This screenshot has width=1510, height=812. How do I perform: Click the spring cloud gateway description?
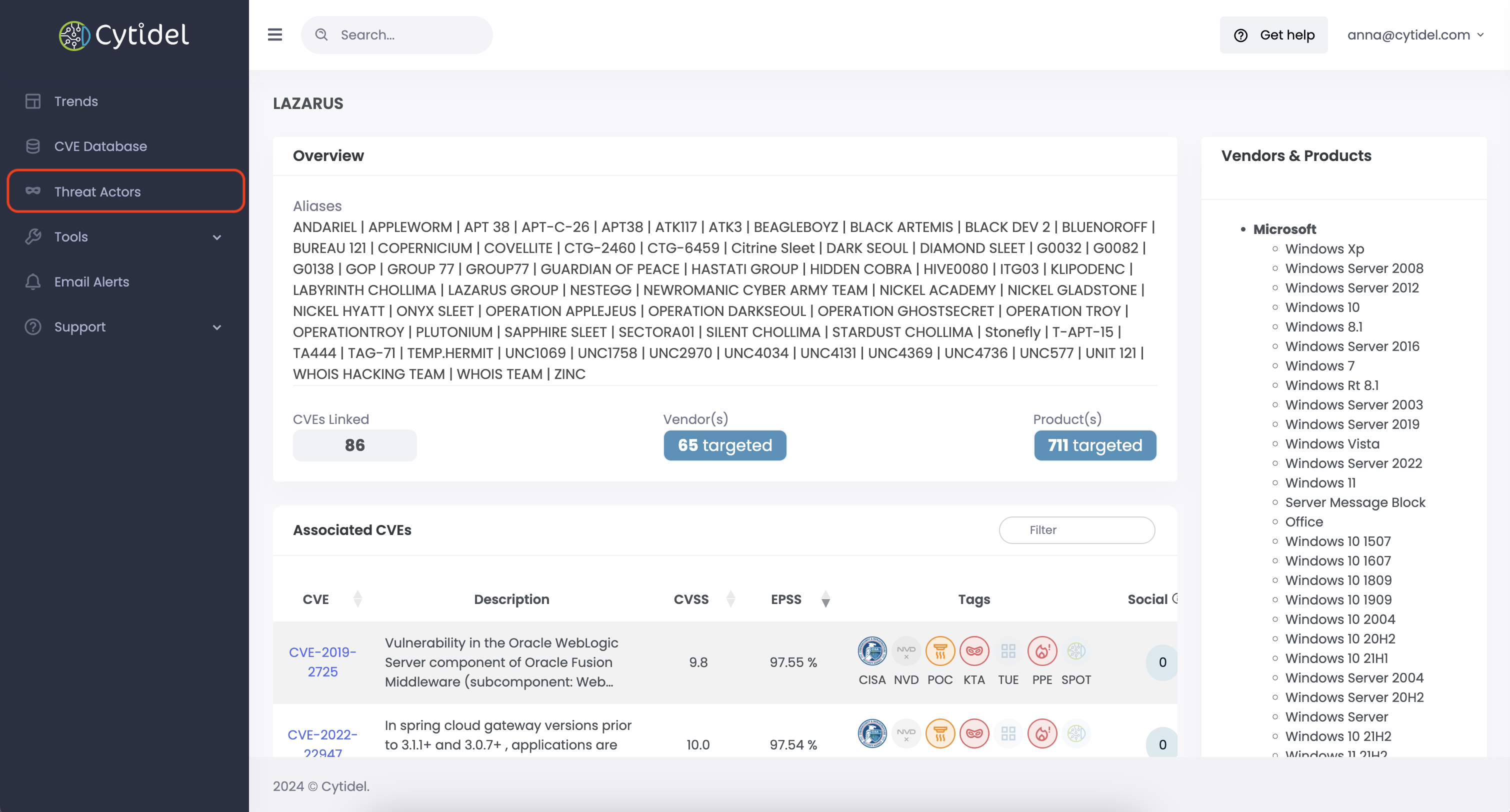tap(508, 735)
